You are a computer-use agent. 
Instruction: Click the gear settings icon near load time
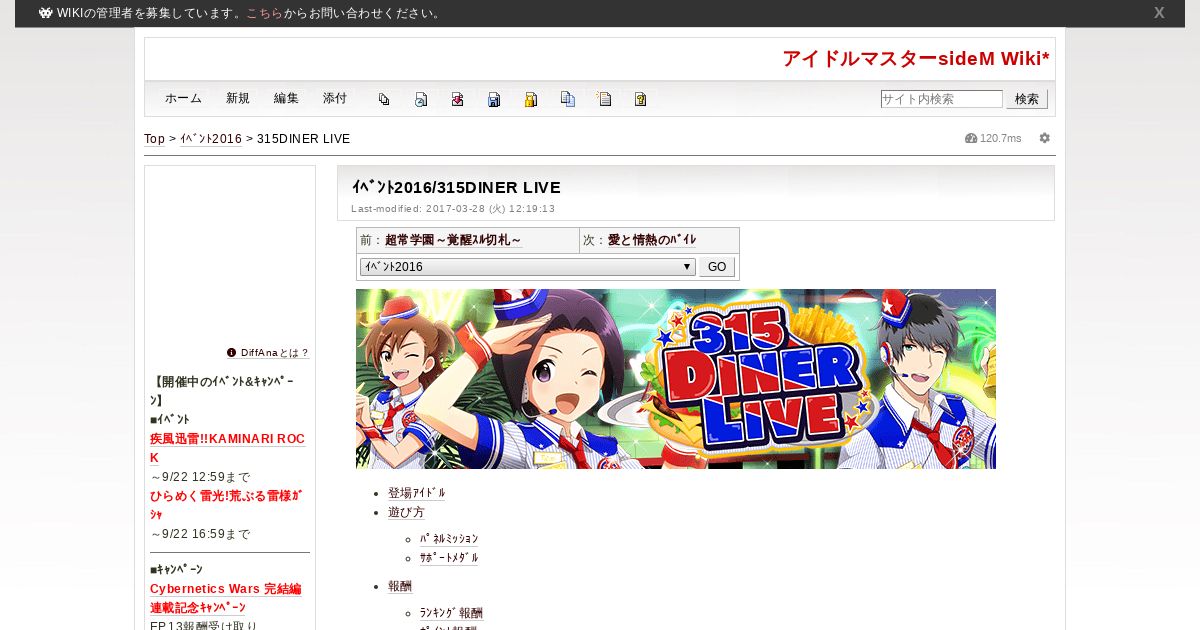click(x=1045, y=138)
